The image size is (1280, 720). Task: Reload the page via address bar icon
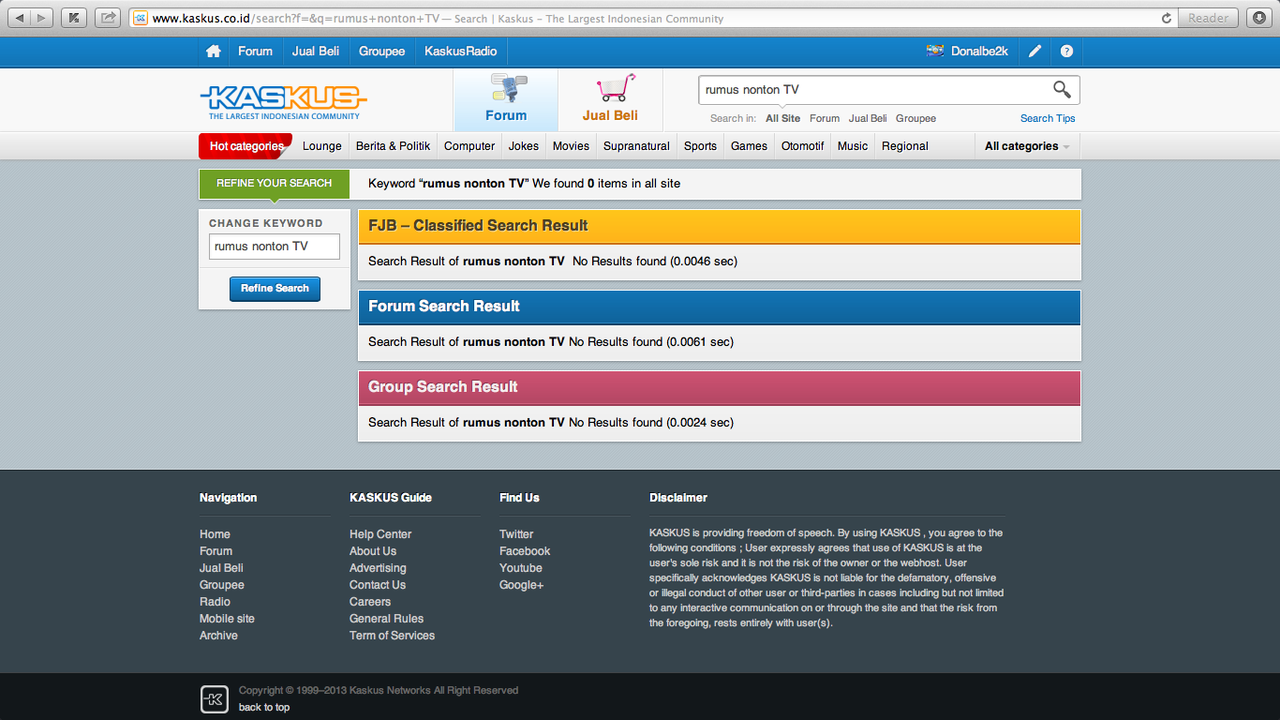[x=1167, y=18]
